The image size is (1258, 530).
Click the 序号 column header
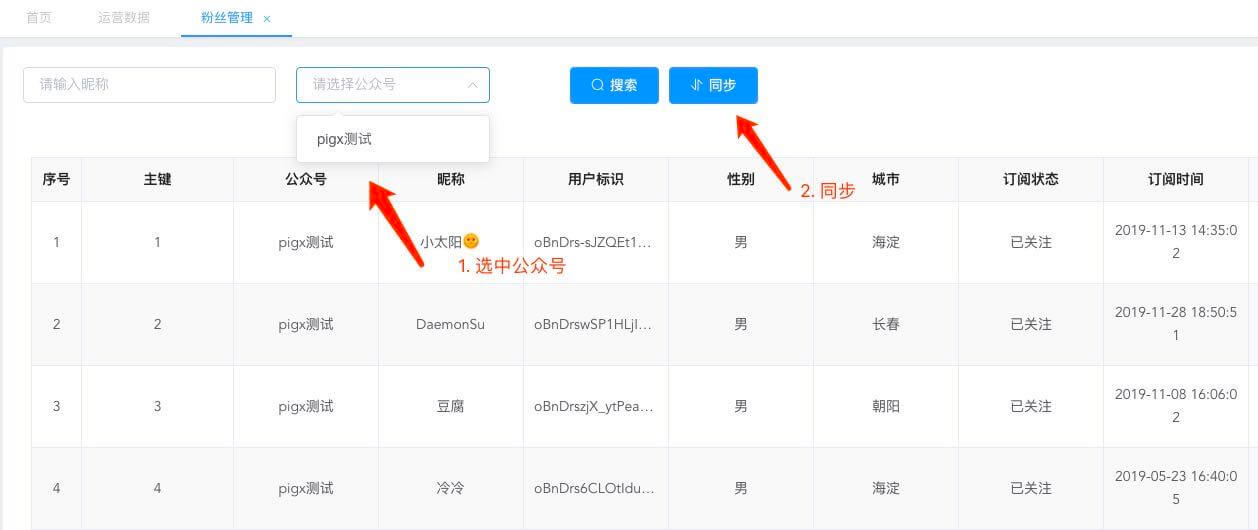pyautogui.click(x=56, y=180)
